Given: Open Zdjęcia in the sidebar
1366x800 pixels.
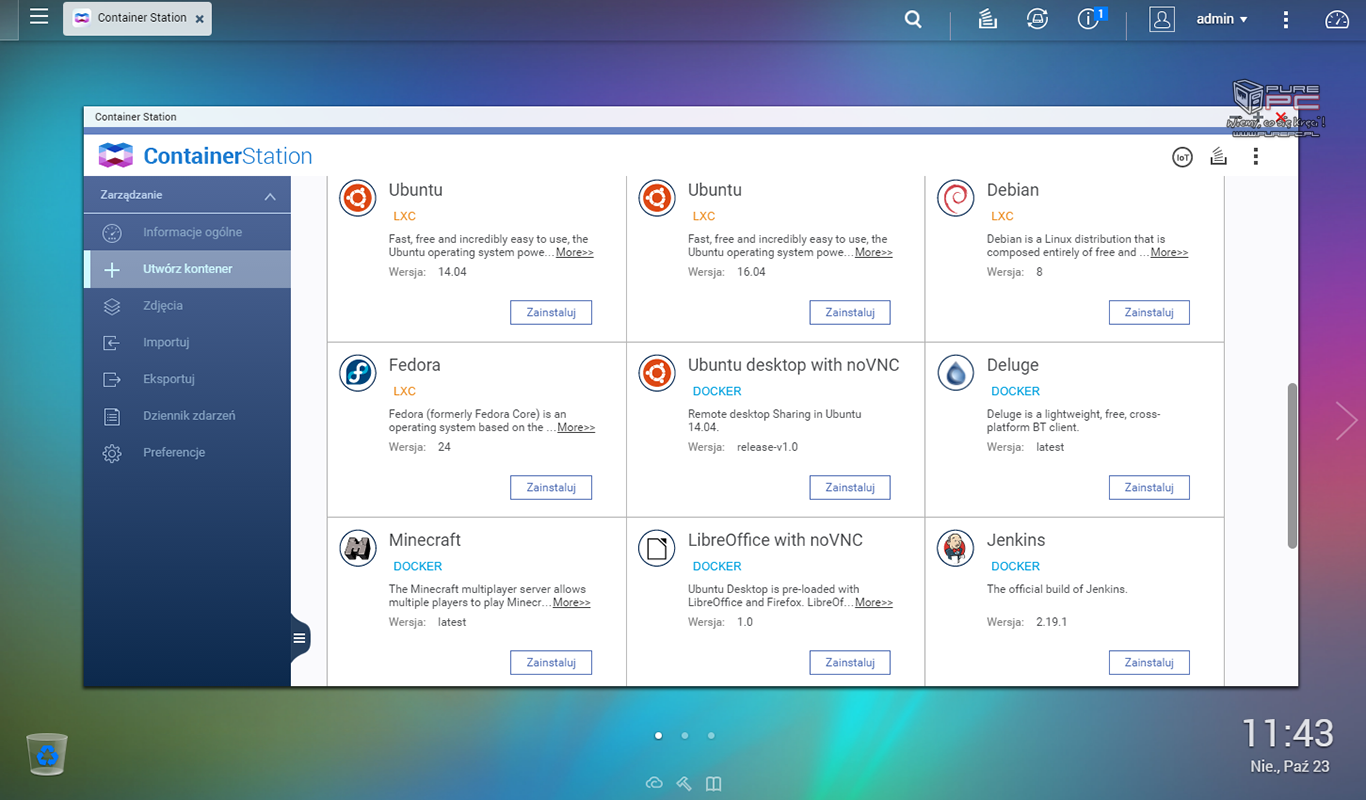Looking at the screenshot, I should [187, 306].
